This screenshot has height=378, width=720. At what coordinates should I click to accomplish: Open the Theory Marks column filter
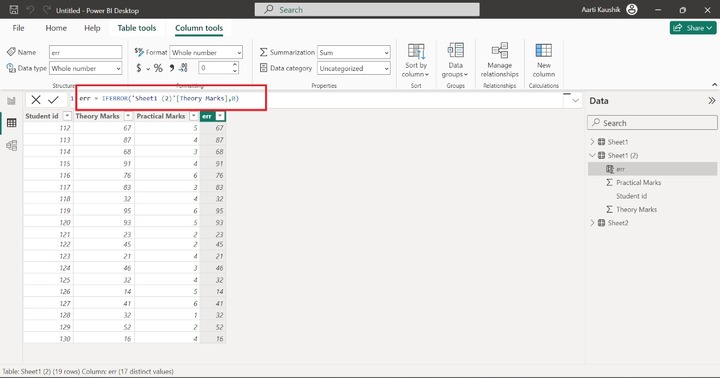point(128,116)
